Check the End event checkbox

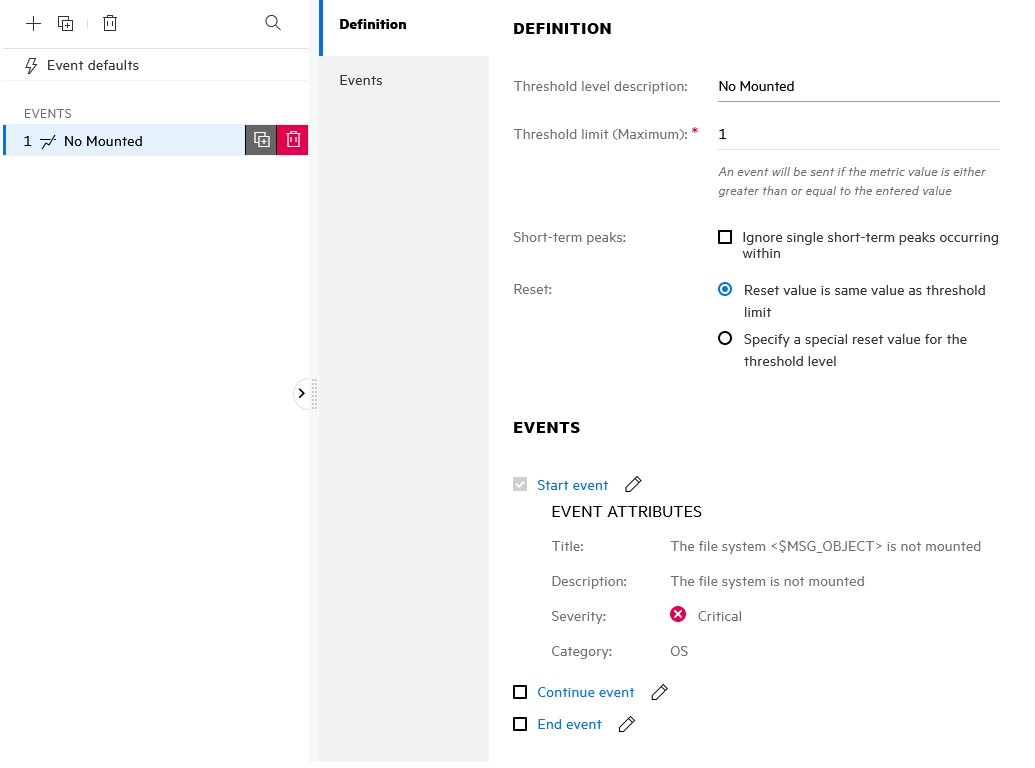pos(520,724)
